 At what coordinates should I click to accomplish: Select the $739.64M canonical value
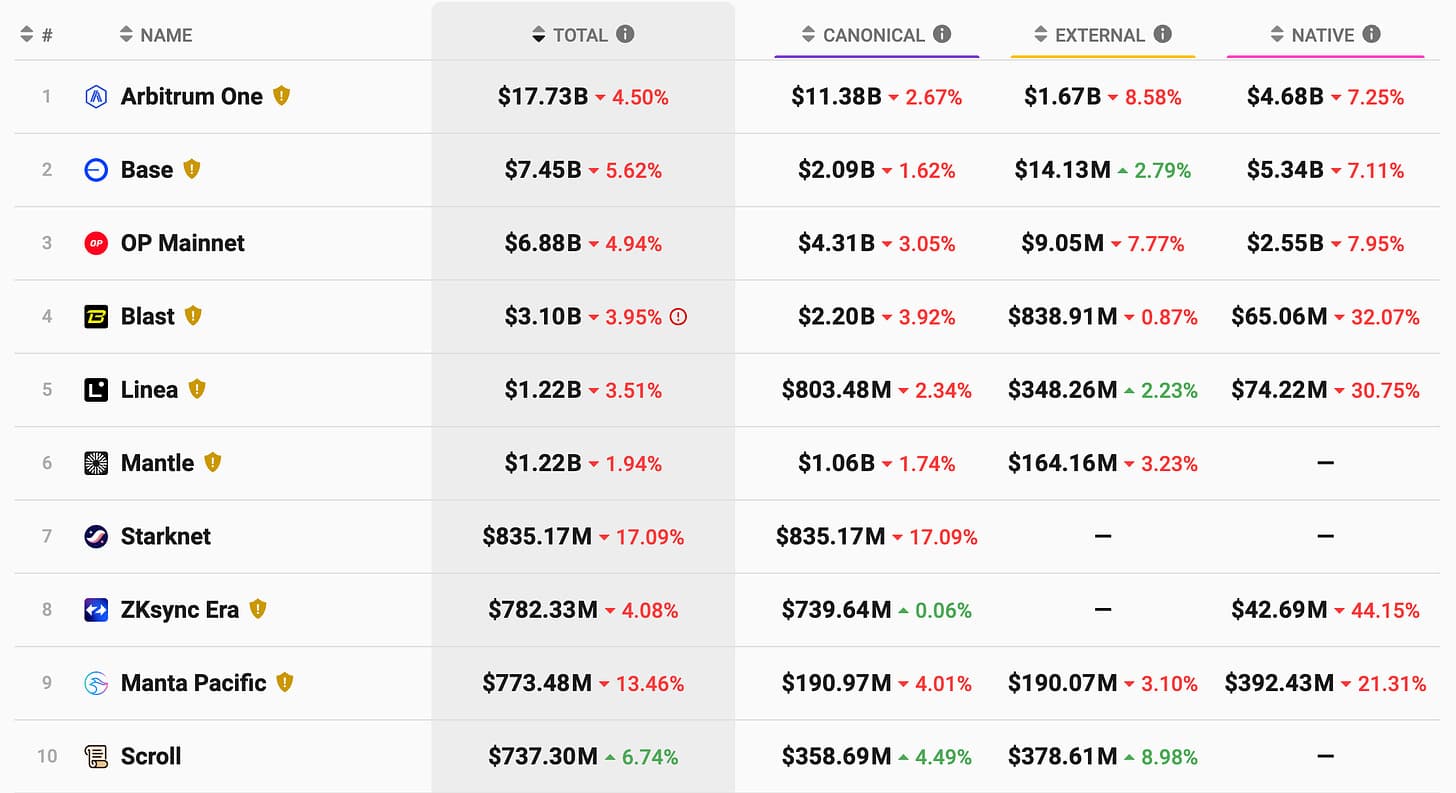[x=836, y=610]
